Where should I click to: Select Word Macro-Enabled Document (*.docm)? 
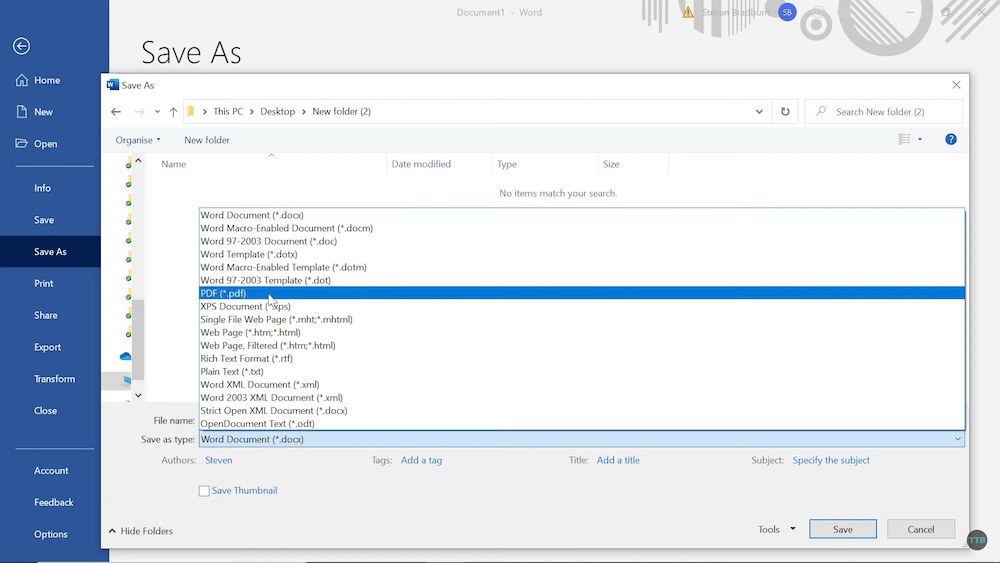pyautogui.click(x=582, y=228)
